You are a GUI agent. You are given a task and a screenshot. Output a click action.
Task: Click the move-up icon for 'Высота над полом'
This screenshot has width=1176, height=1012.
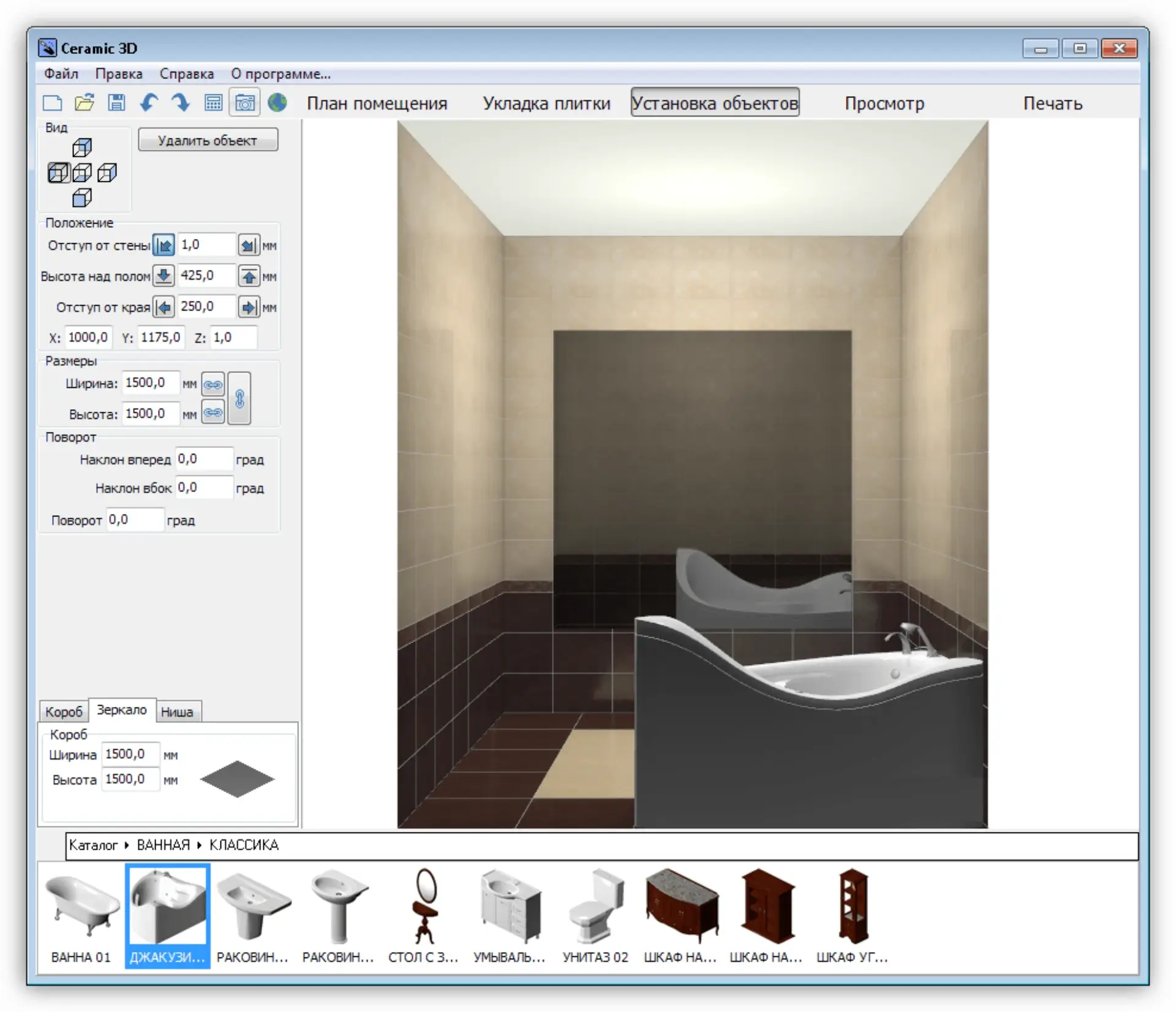[248, 276]
